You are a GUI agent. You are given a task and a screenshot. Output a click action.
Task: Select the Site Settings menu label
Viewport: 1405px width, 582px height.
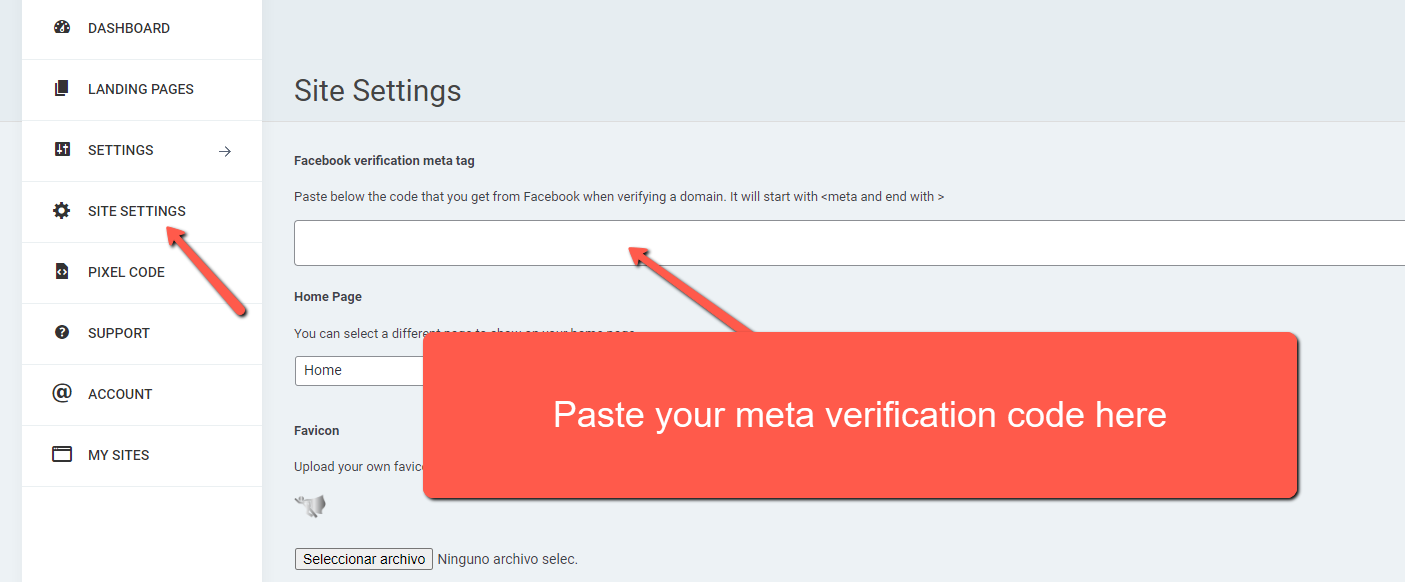coord(137,211)
